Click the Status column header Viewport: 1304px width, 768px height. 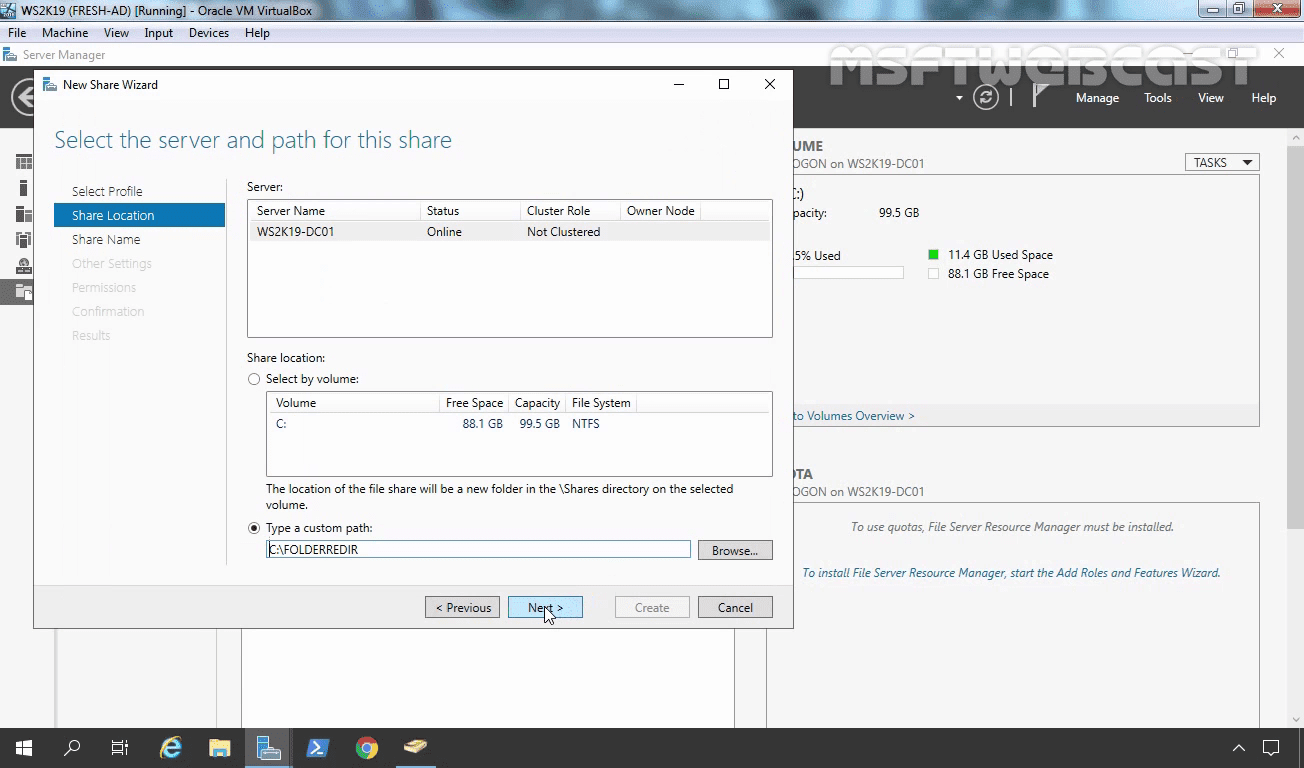[x=470, y=211]
